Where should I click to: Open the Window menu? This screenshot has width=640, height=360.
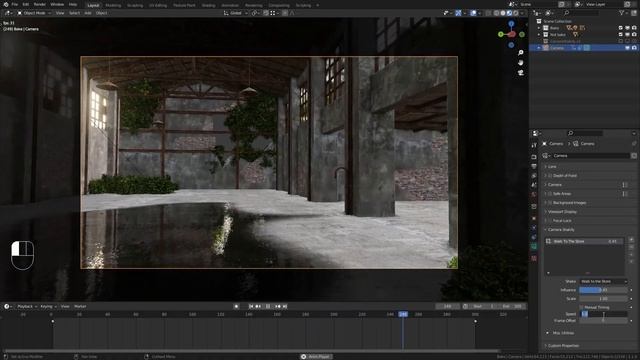pos(57,4)
